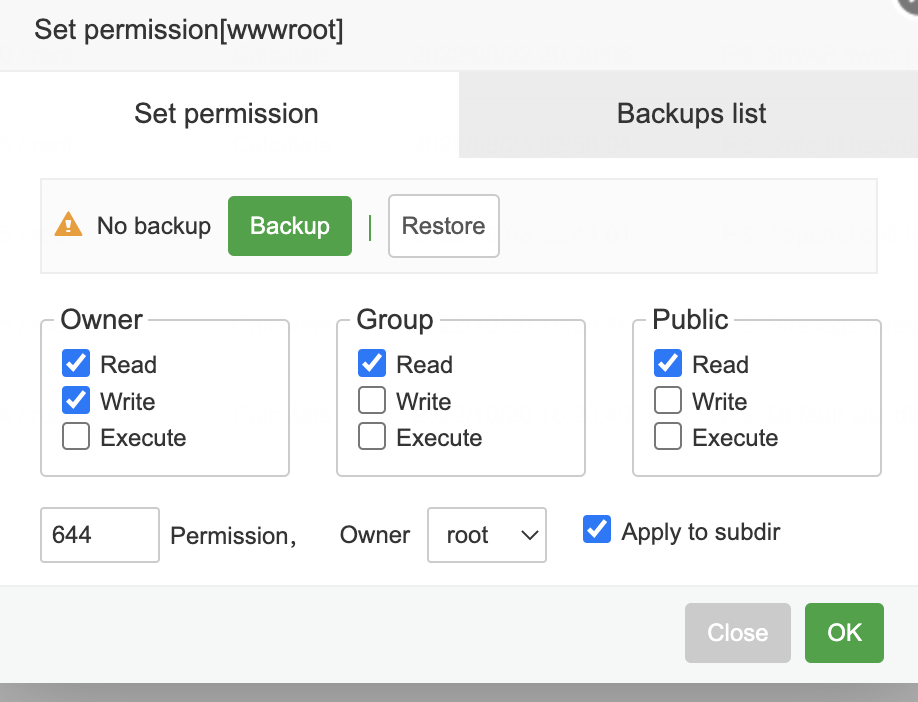Toggle the Apply to subdir checkbox
Image resolution: width=918 pixels, height=702 pixels.
point(597,530)
